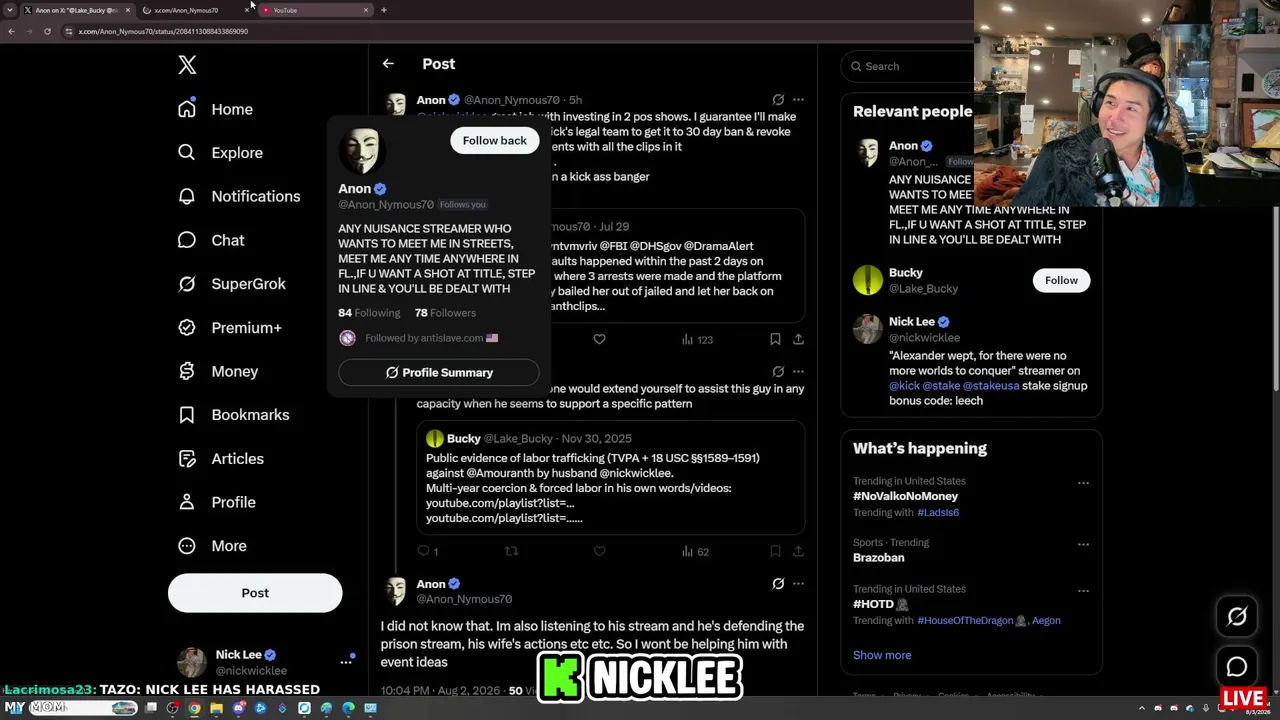Open Premium+ in the sidebar
This screenshot has height=720, width=1280.
coord(230,328)
